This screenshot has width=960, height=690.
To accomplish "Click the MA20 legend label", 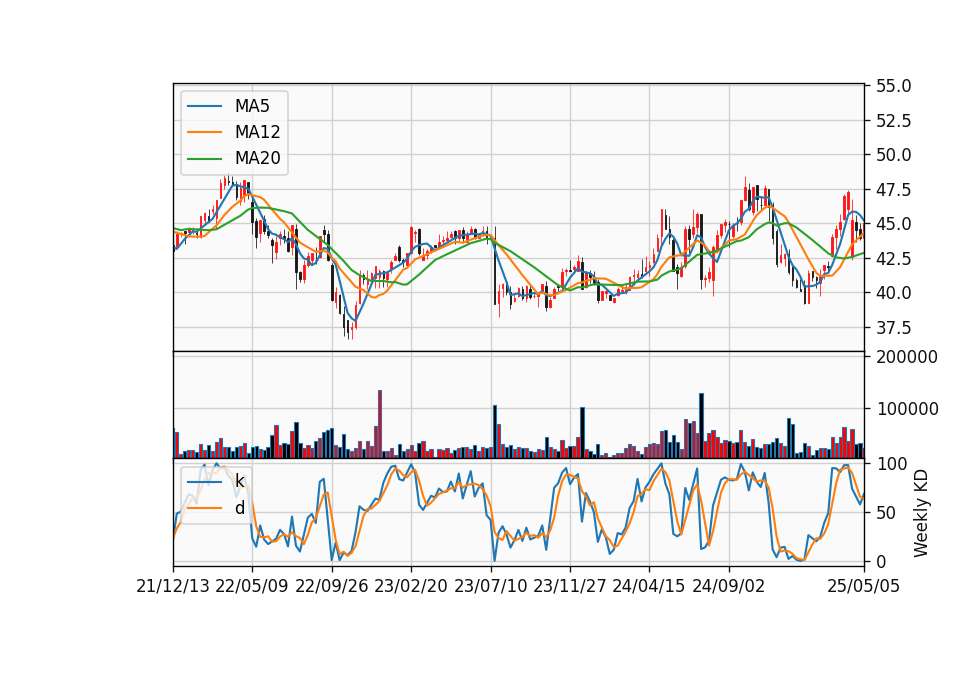I will [257, 159].
